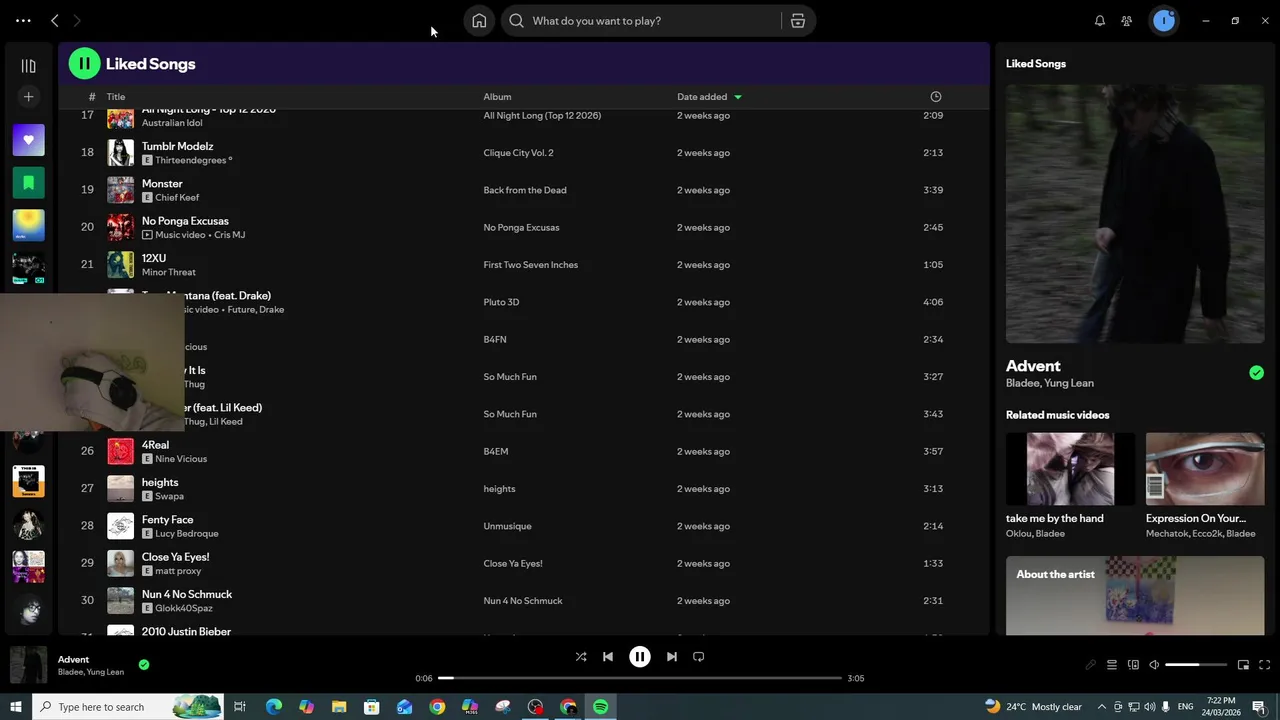
Task: Open the Windows Start menu
Action: pos(15,707)
